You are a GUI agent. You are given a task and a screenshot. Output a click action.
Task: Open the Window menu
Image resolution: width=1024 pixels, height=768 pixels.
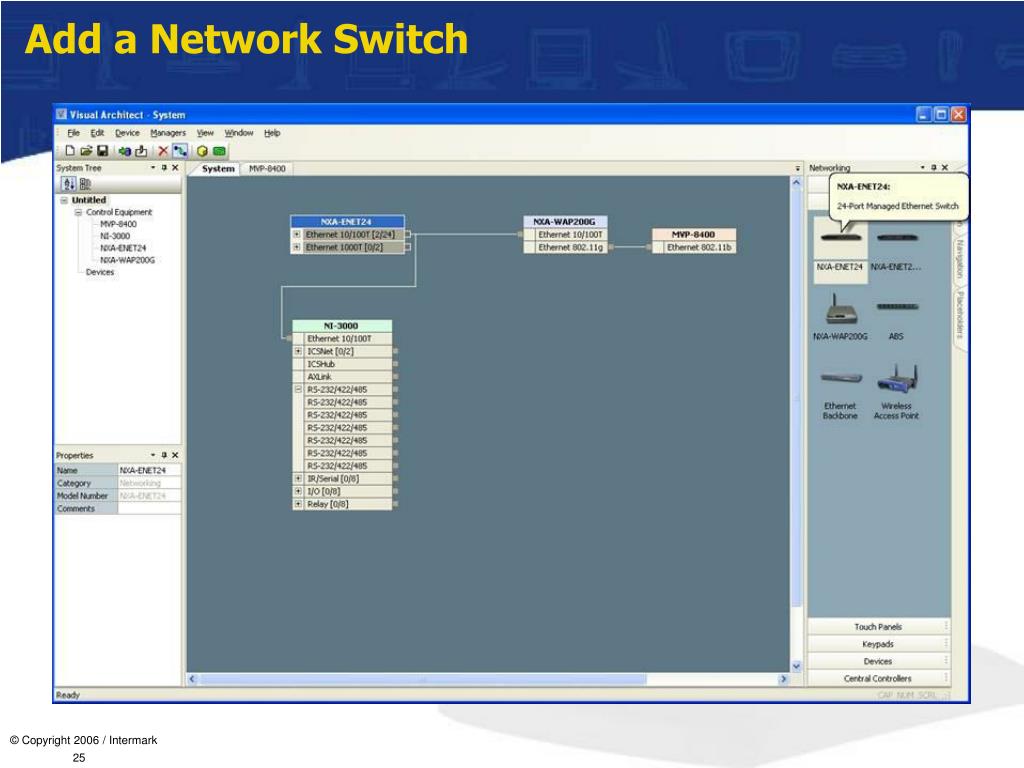[x=238, y=133]
